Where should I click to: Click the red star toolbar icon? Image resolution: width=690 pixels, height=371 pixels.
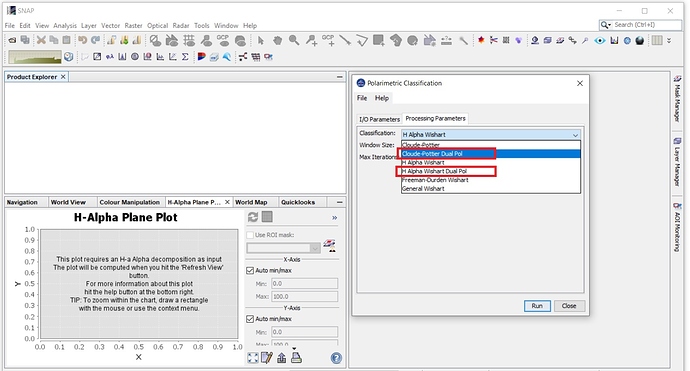point(481,40)
